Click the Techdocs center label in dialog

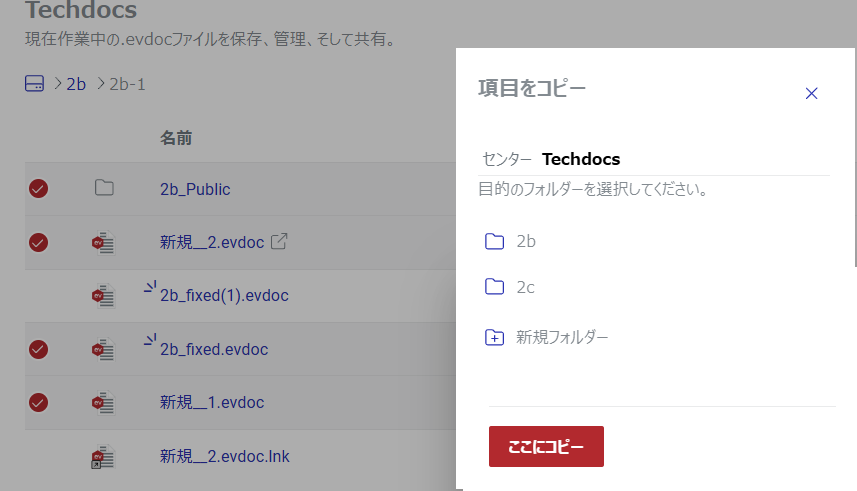click(x=581, y=159)
